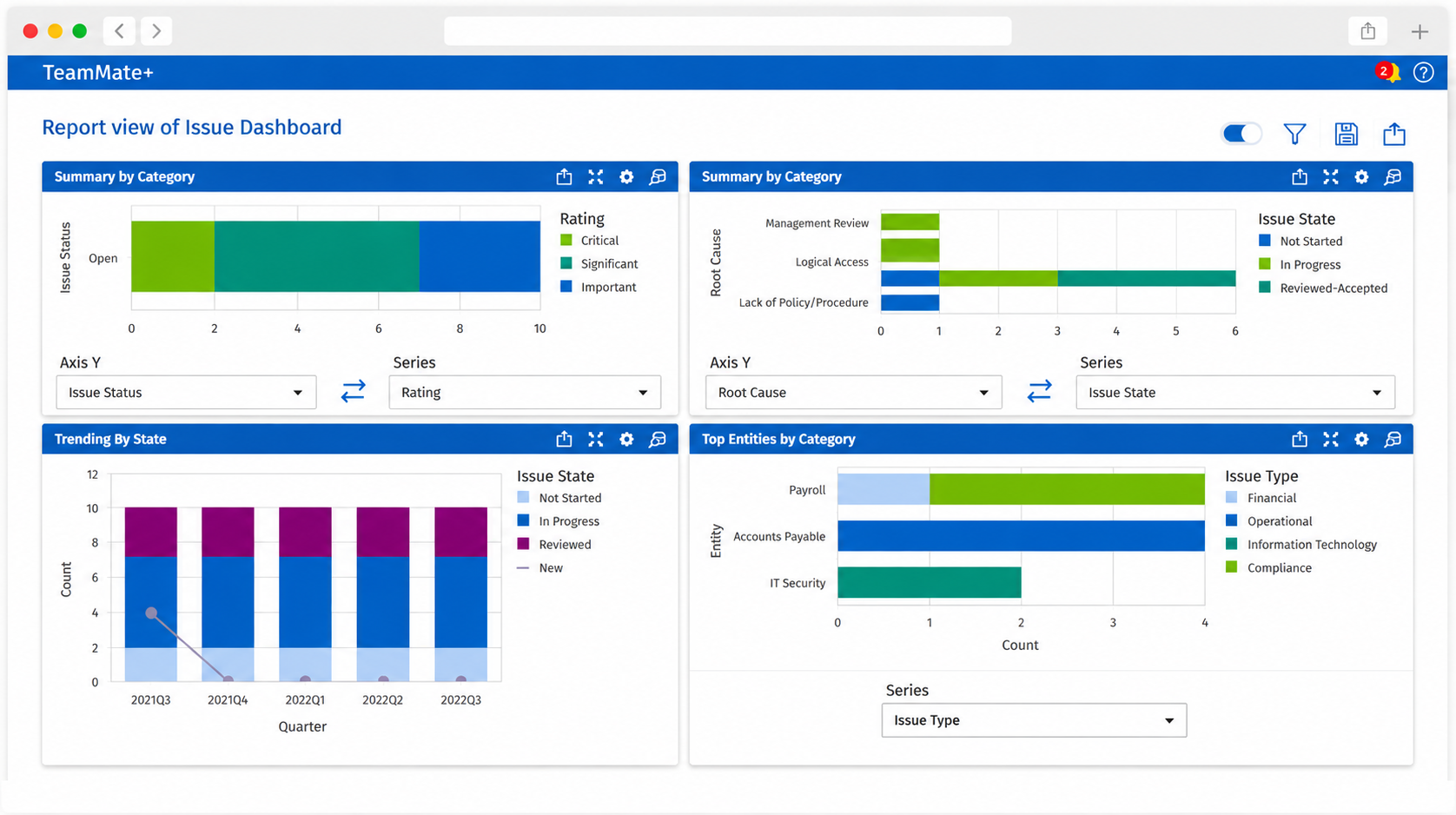Open settings gear of left Summary by Category

626,176
